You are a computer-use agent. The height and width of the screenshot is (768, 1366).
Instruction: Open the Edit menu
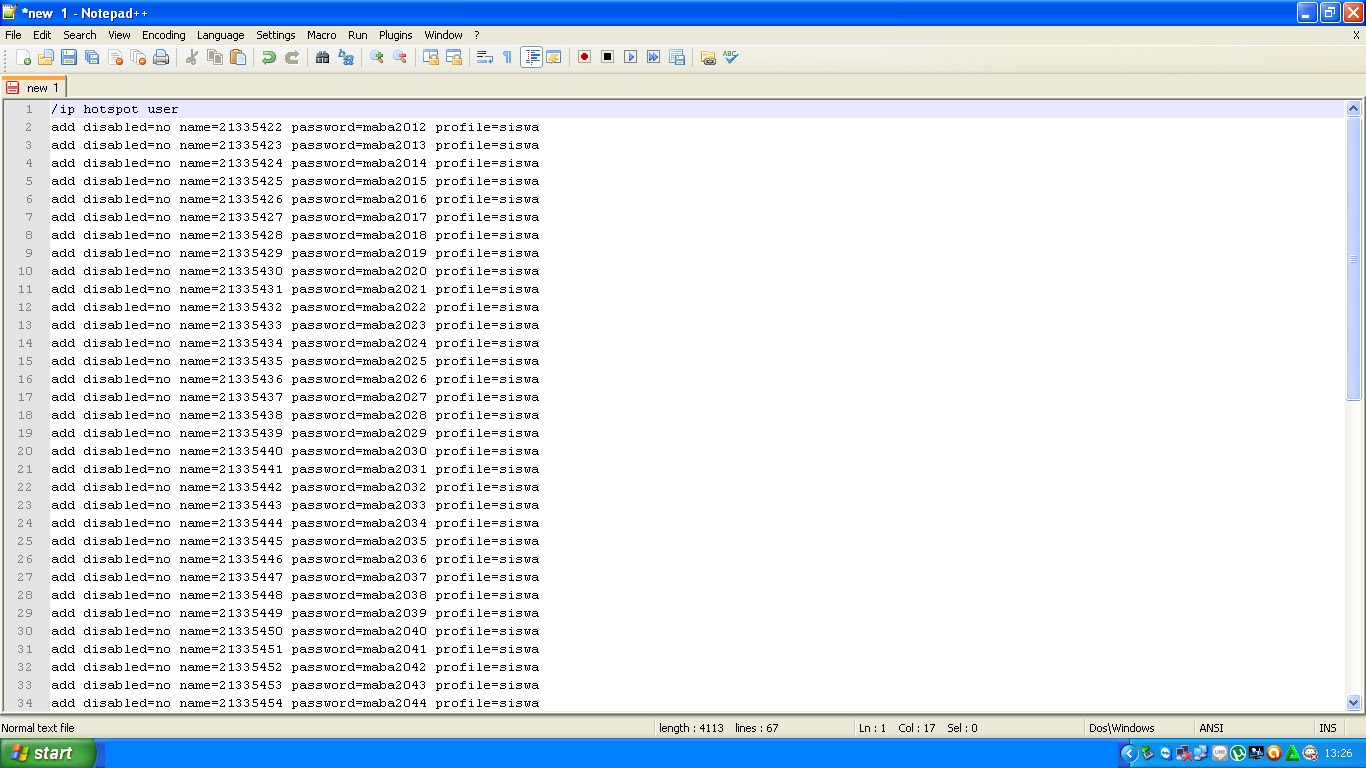42,35
